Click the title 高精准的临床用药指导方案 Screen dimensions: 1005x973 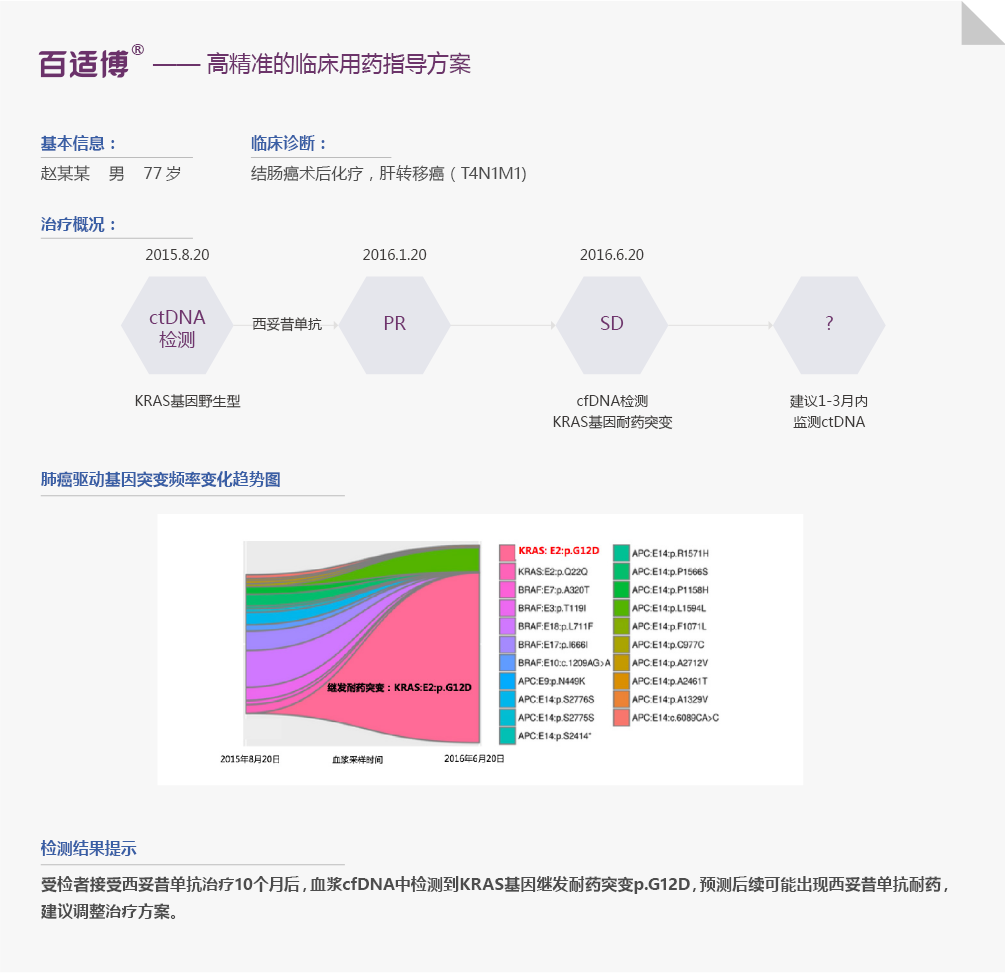pos(338,63)
